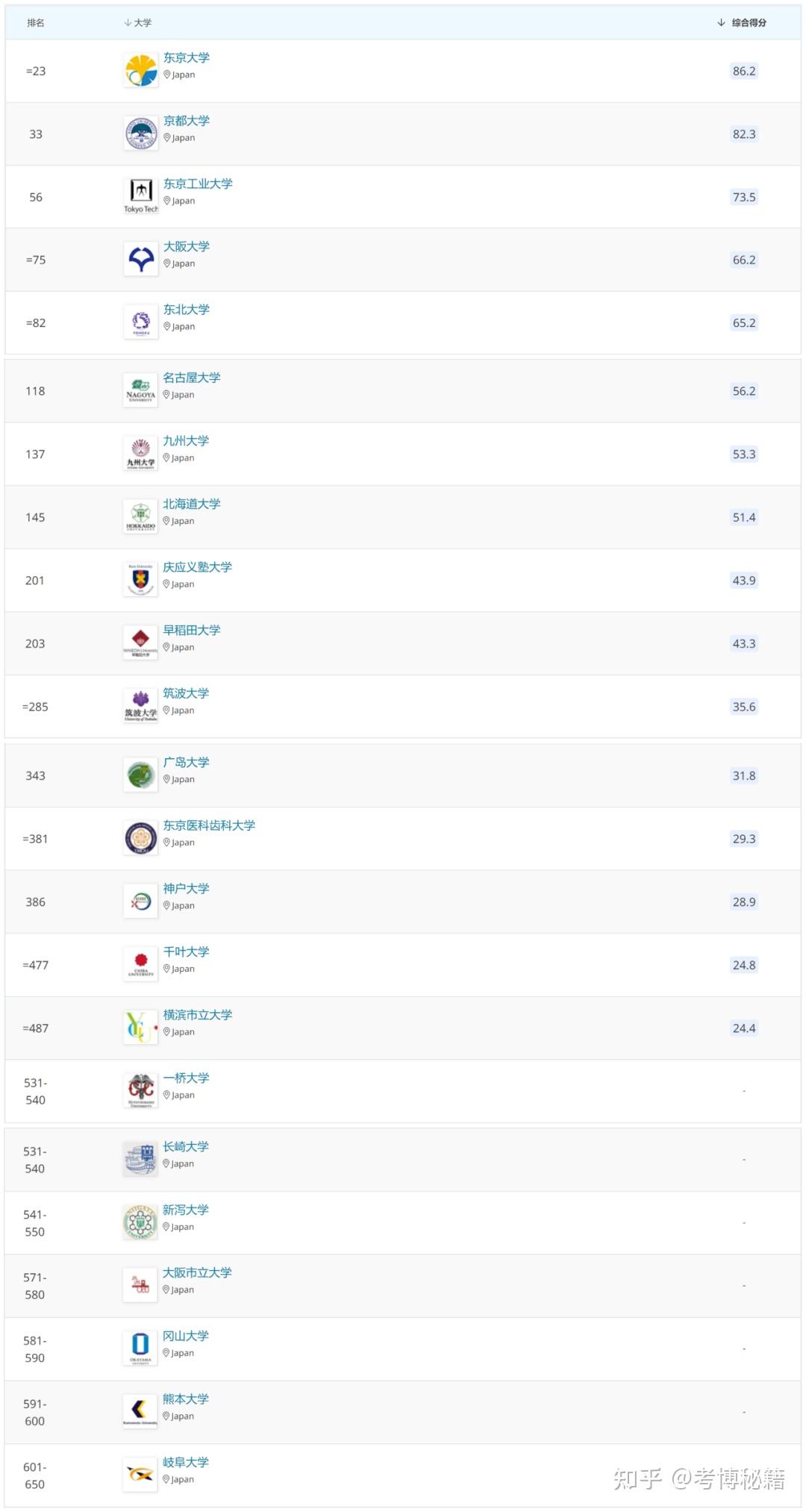806x1512 pixels.
Task: Click the 庆应义塾大学 shield logo
Action: click(x=140, y=580)
